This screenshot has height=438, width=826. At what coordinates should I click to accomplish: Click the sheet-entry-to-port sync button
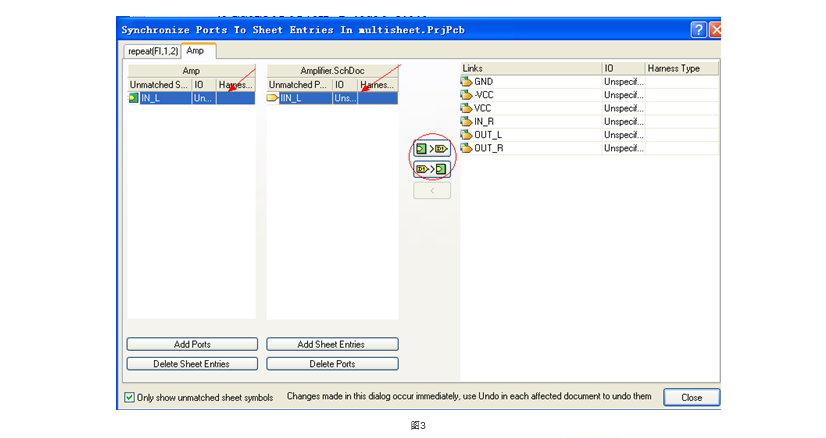[x=432, y=149]
